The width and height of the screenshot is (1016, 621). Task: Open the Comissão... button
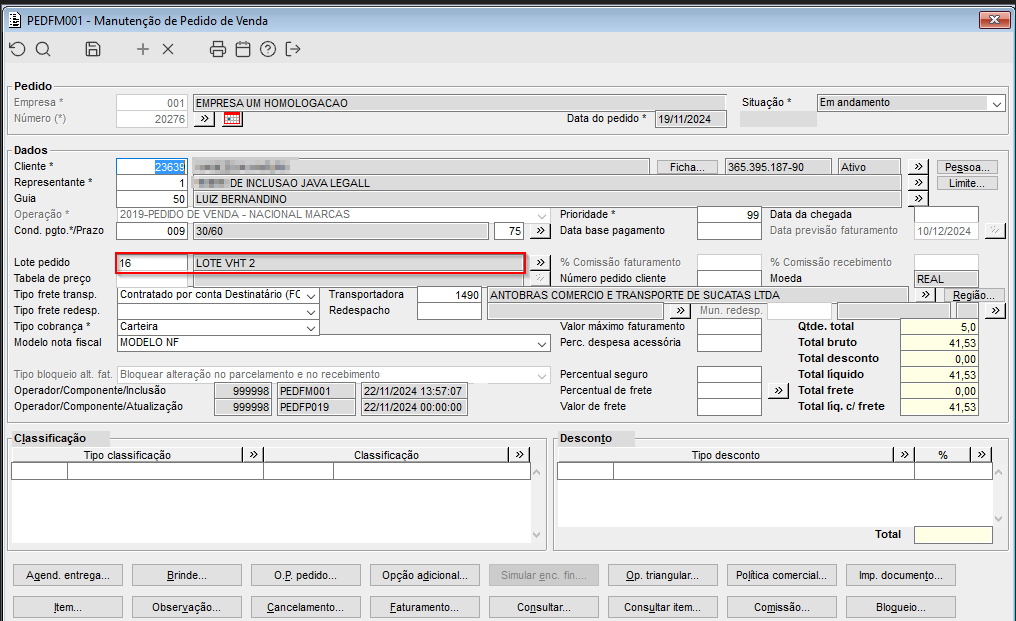(781, 607)
